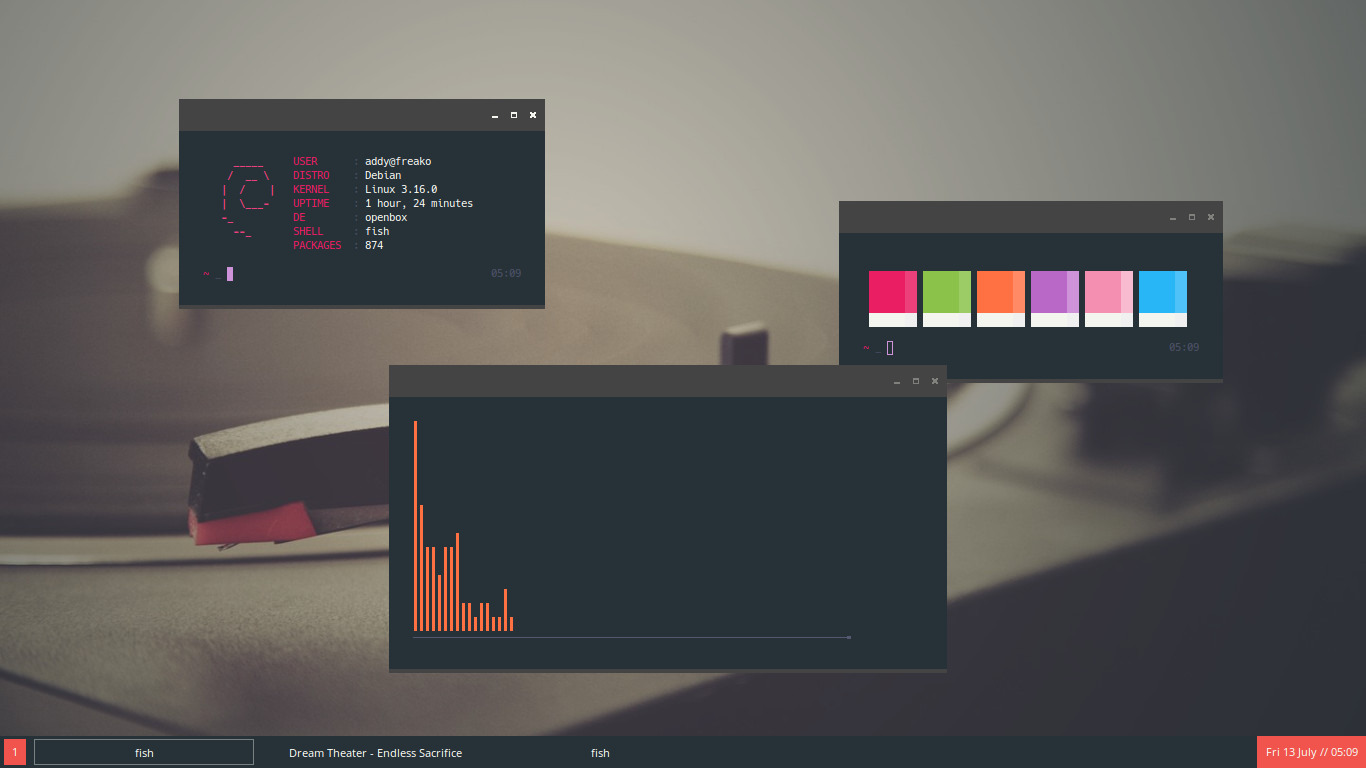Click the DISTRO label in terminal
1366x768 pixels.
coord(311,175)
